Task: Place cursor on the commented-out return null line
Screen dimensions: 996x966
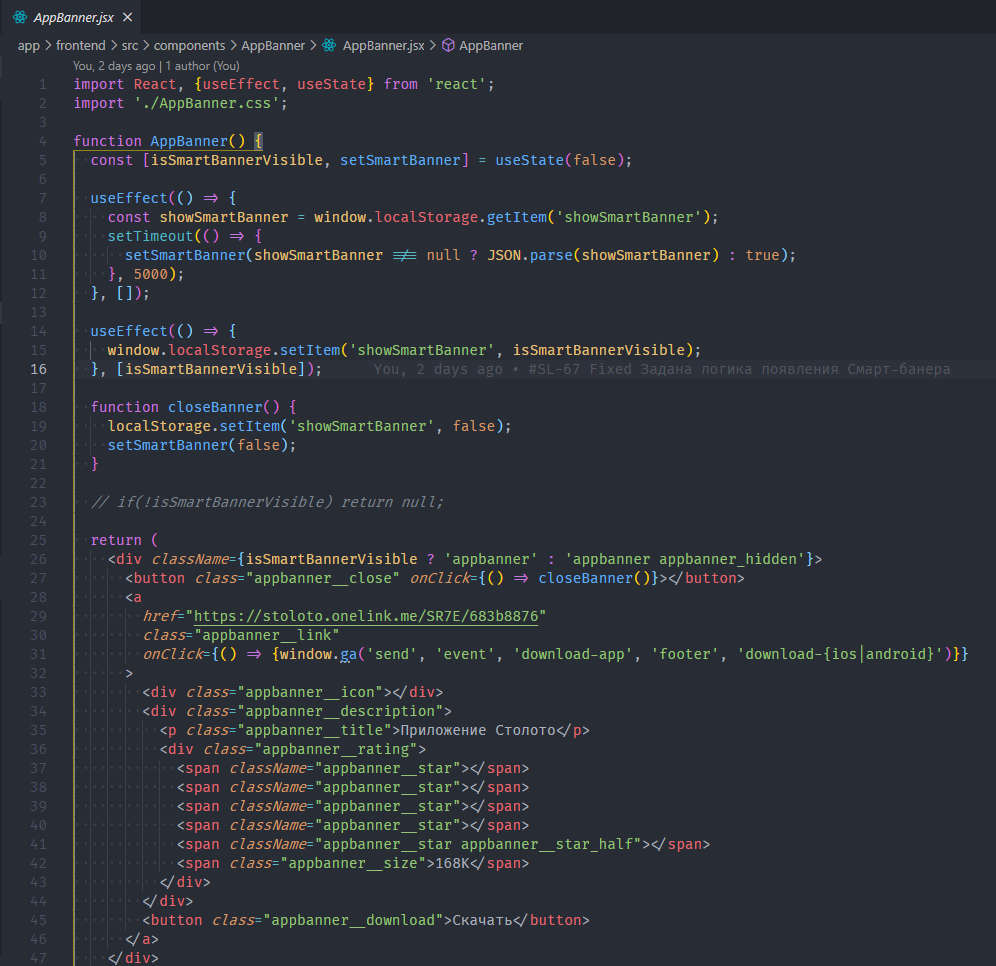Action: pyautogui.click(x=266, y=502)
